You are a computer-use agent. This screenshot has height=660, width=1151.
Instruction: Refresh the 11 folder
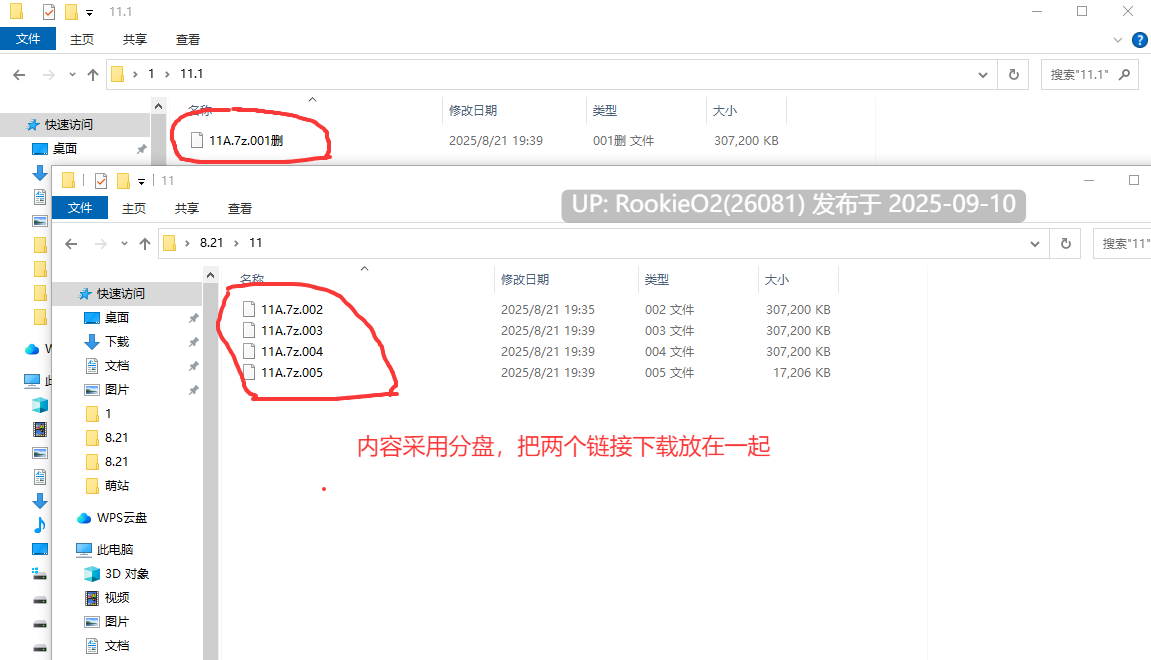click(x=1066, y=243)
